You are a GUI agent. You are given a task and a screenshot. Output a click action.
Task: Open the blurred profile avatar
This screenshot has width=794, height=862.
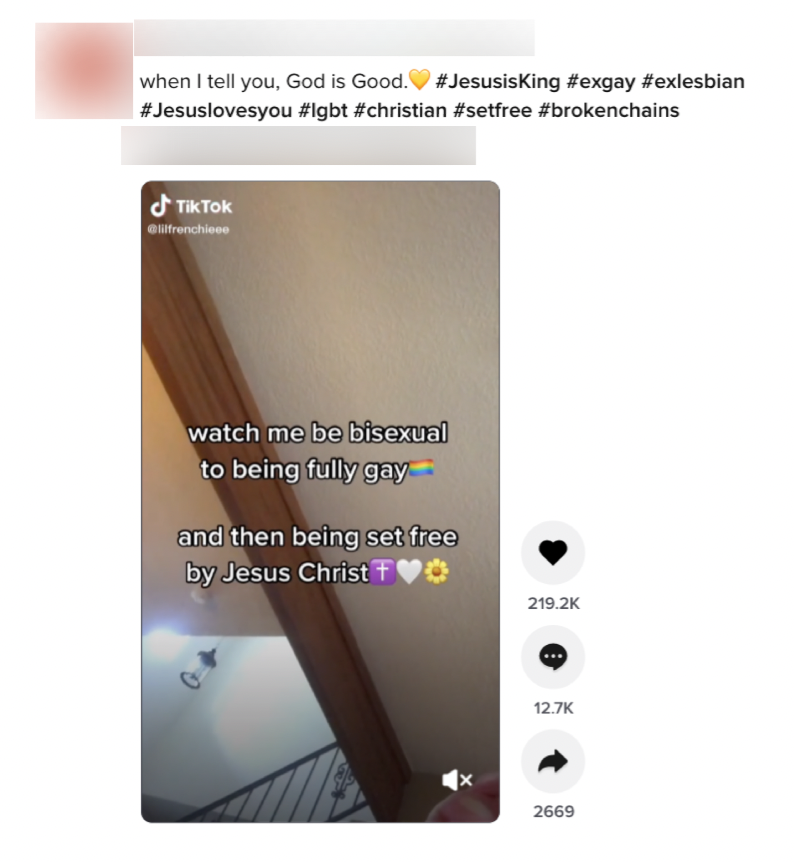[84, 71]
